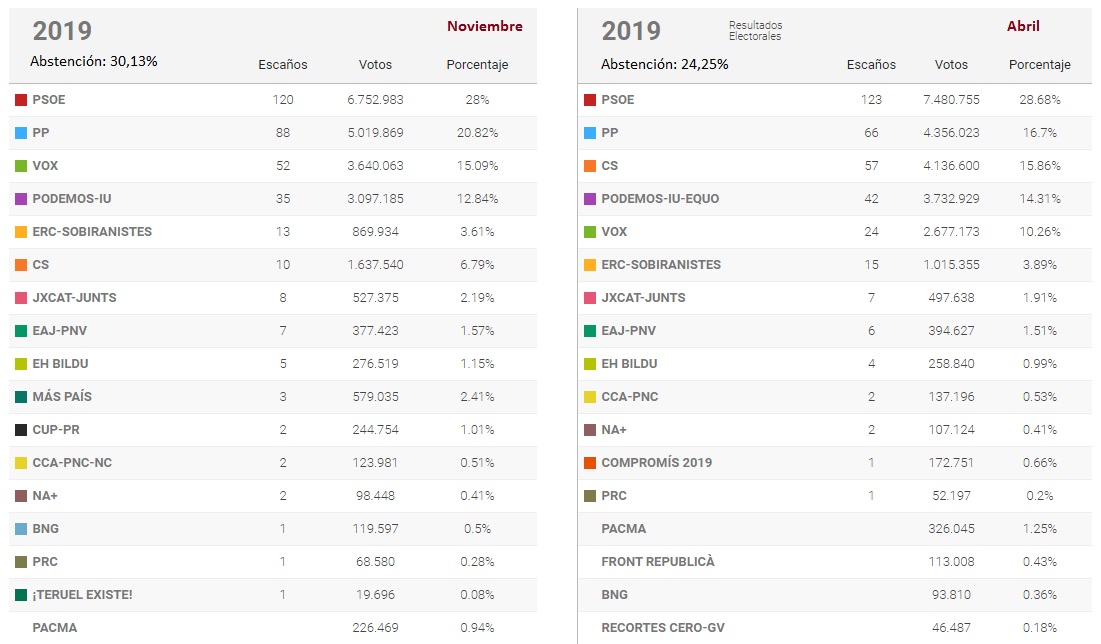Click Escaños column header in November table
Screen dimensions: 1101x644
283,65
